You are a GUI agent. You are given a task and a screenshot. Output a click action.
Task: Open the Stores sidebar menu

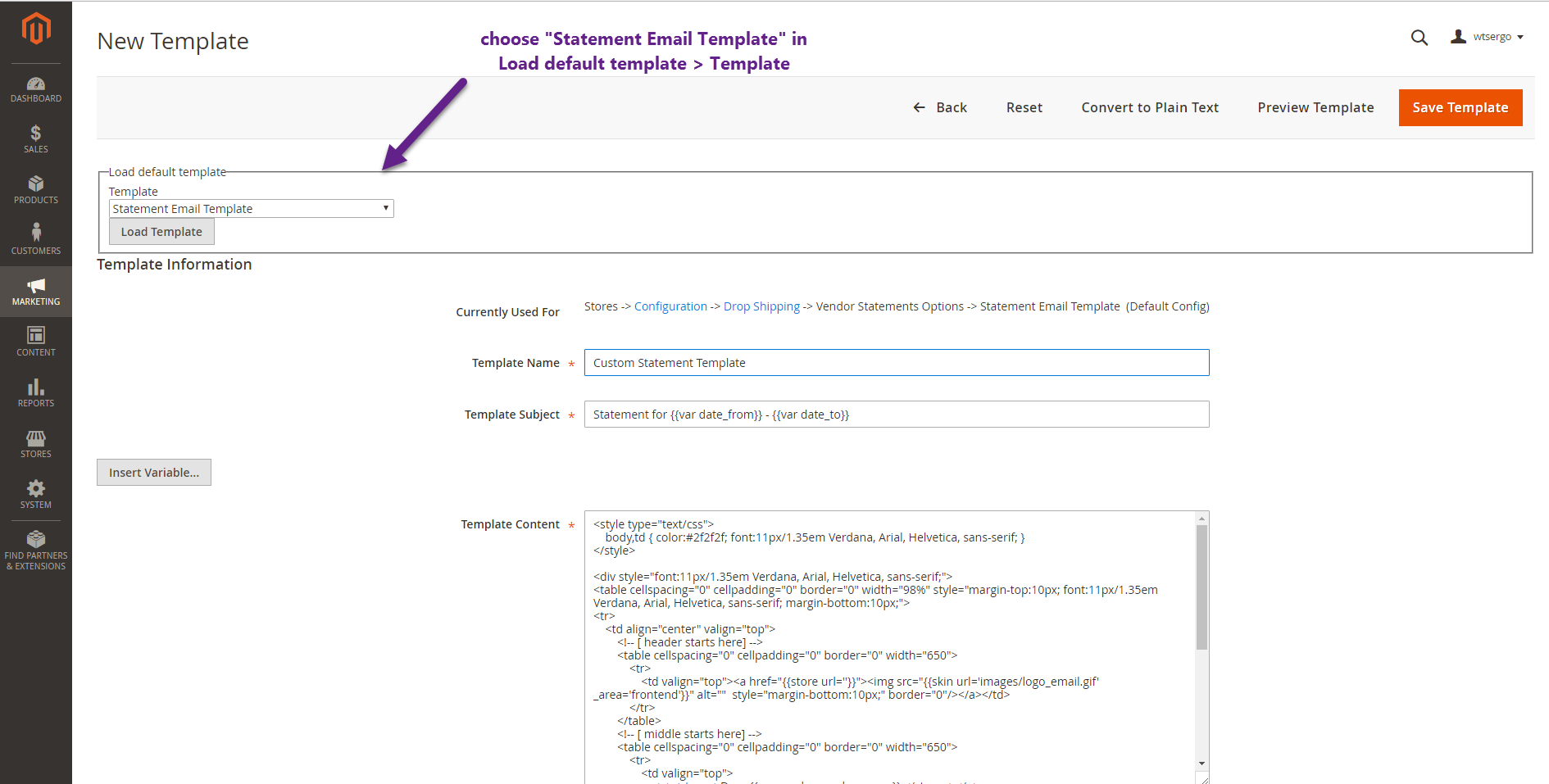point(36,444)
